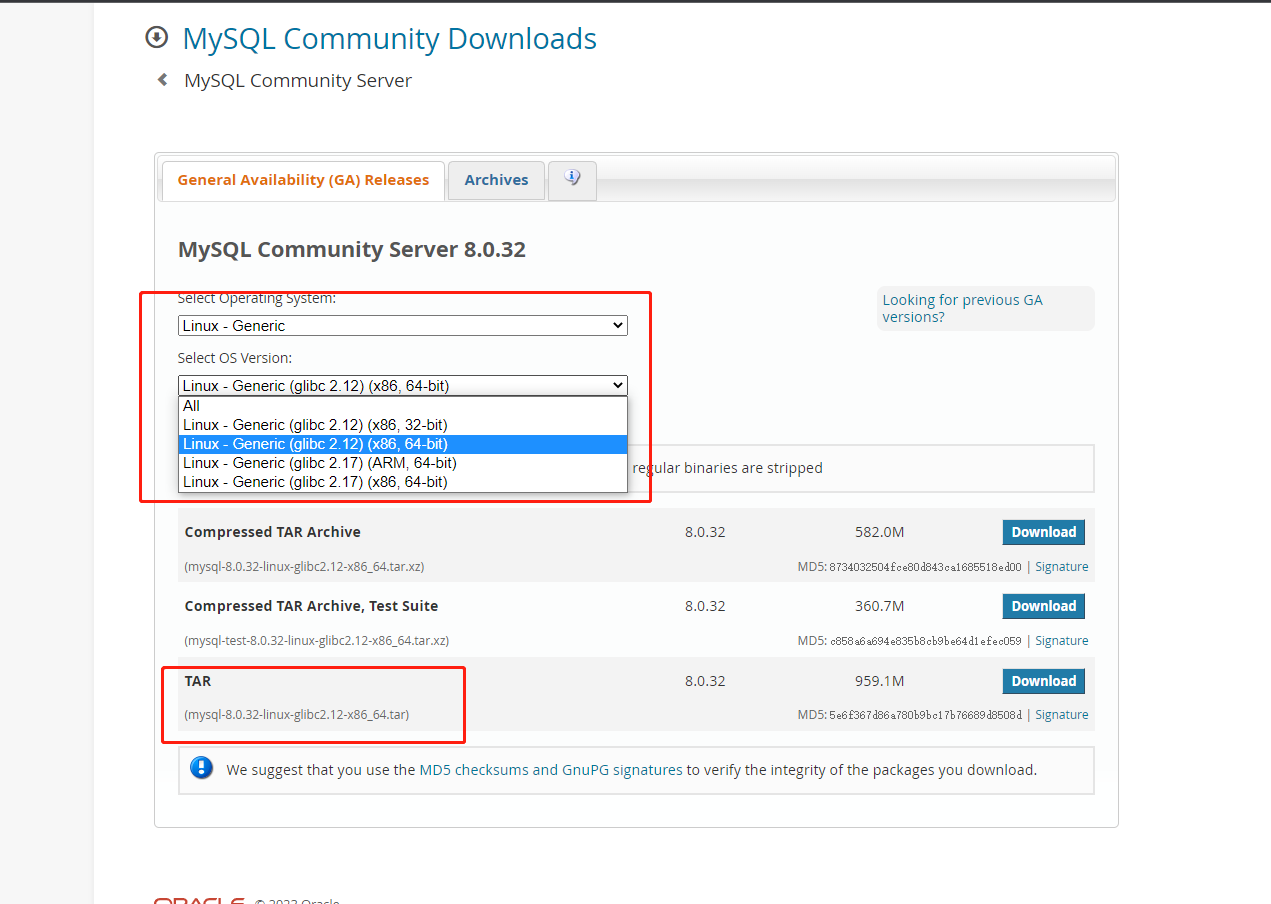Click the back chevron before MySQL Community Server
1271x904 pixels.
(x=162, y=79)
